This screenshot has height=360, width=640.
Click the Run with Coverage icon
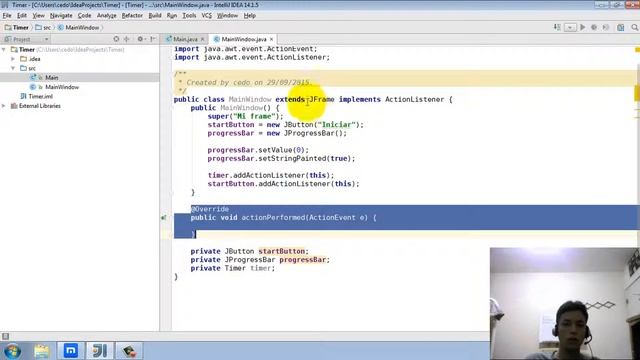click(606, 27)
